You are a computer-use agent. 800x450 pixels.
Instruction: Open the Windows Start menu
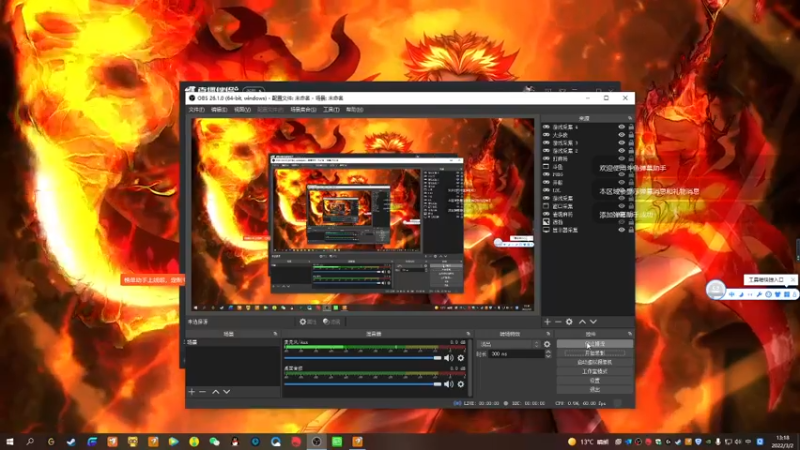point(10,441)
